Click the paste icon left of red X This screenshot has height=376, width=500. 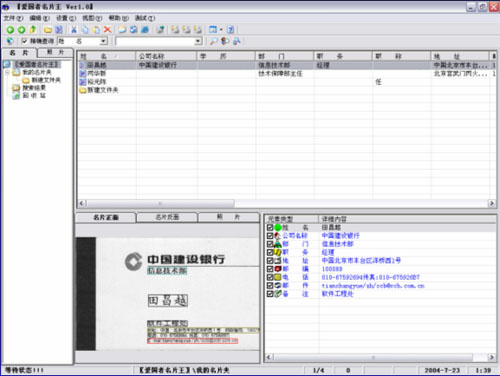96,30
